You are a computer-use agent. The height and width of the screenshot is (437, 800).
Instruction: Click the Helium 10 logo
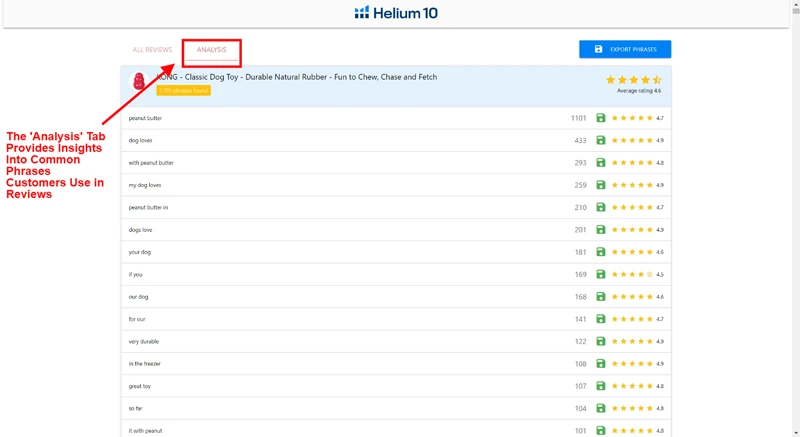396,13
